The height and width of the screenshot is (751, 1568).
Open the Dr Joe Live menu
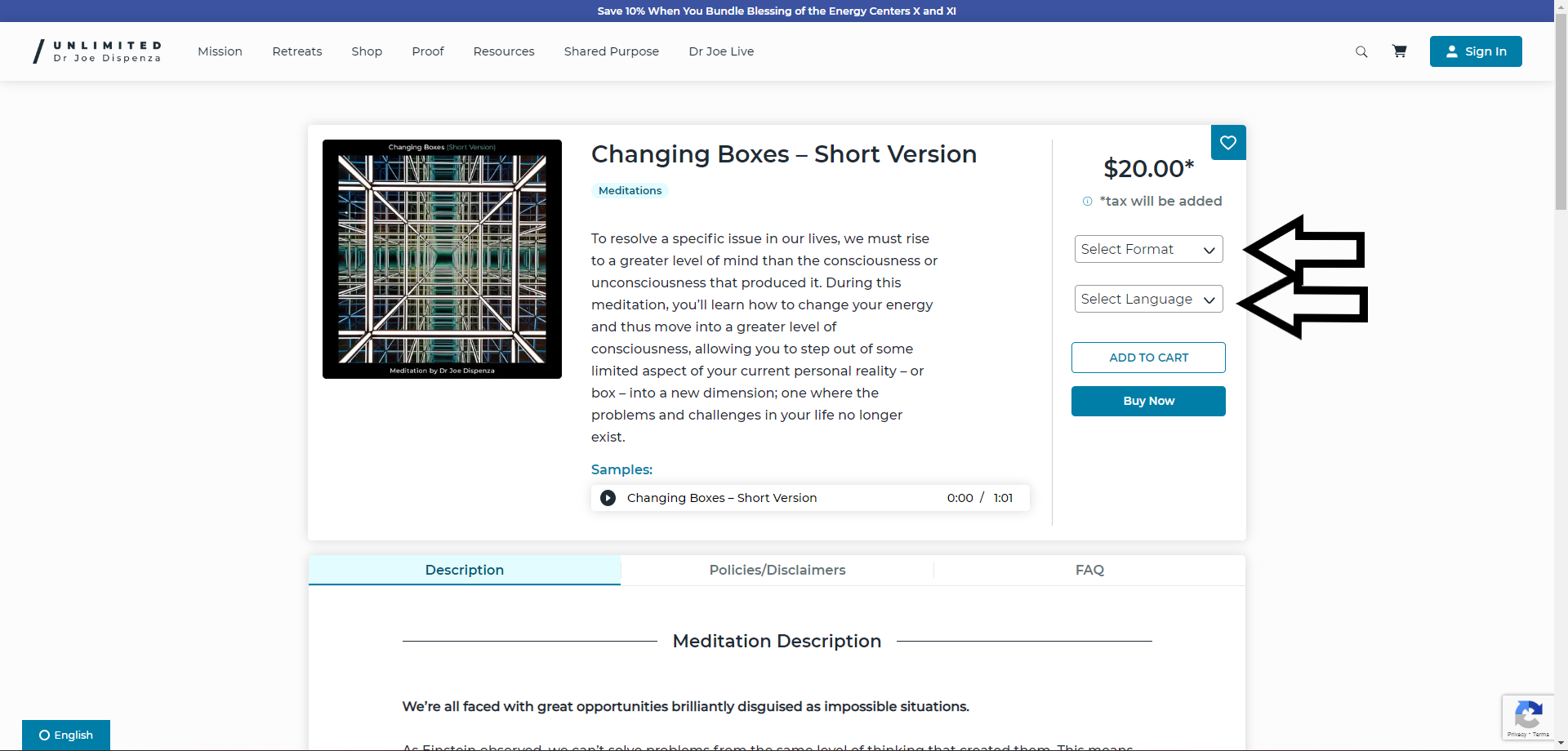tap(721, 51)
